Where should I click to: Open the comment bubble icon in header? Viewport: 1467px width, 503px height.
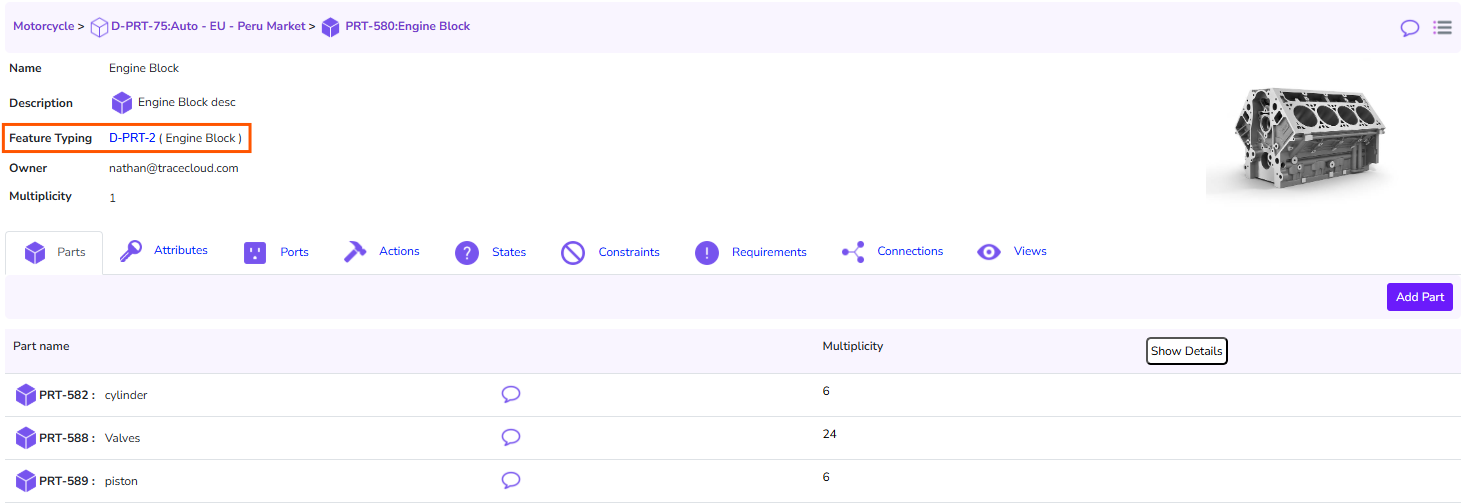pos(1410,28)
